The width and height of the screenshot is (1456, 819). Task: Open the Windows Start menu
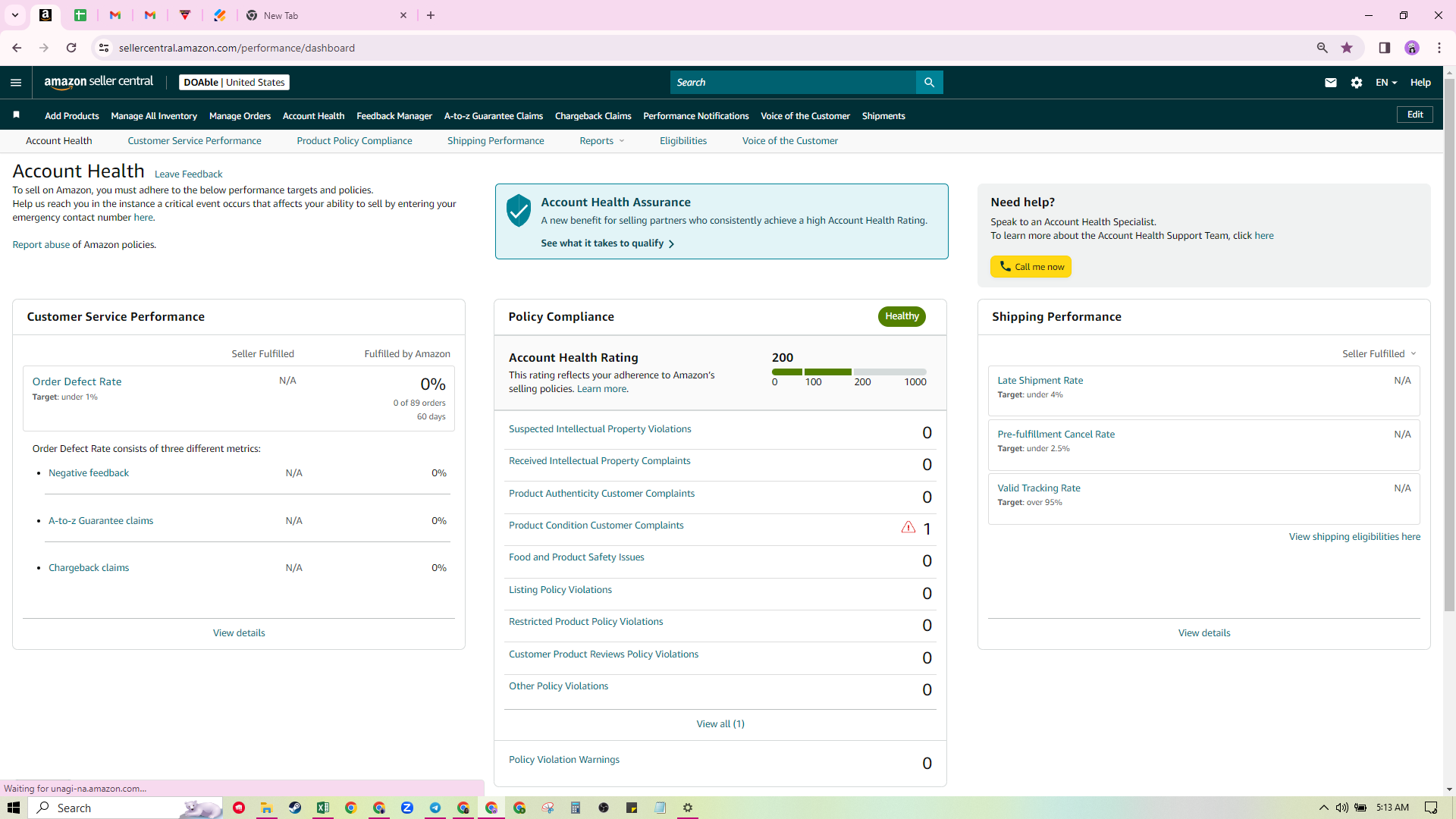pyautogui.click(x=14, y=808)
